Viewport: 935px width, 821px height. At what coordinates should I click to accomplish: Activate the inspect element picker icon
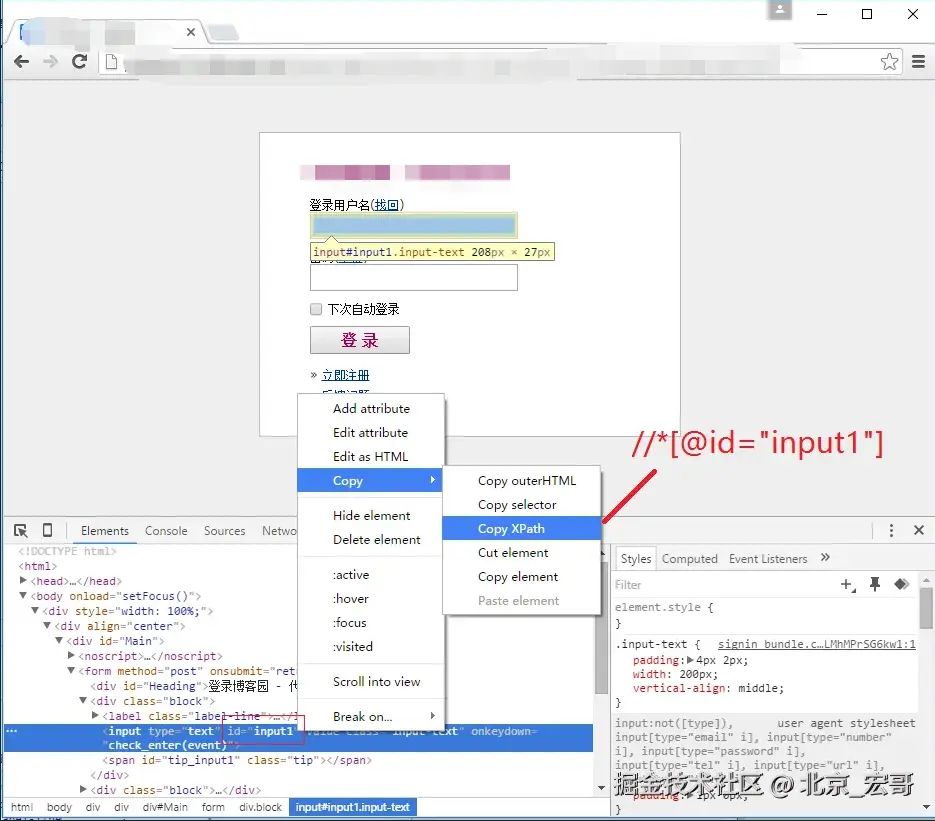[x=21, y=530]
